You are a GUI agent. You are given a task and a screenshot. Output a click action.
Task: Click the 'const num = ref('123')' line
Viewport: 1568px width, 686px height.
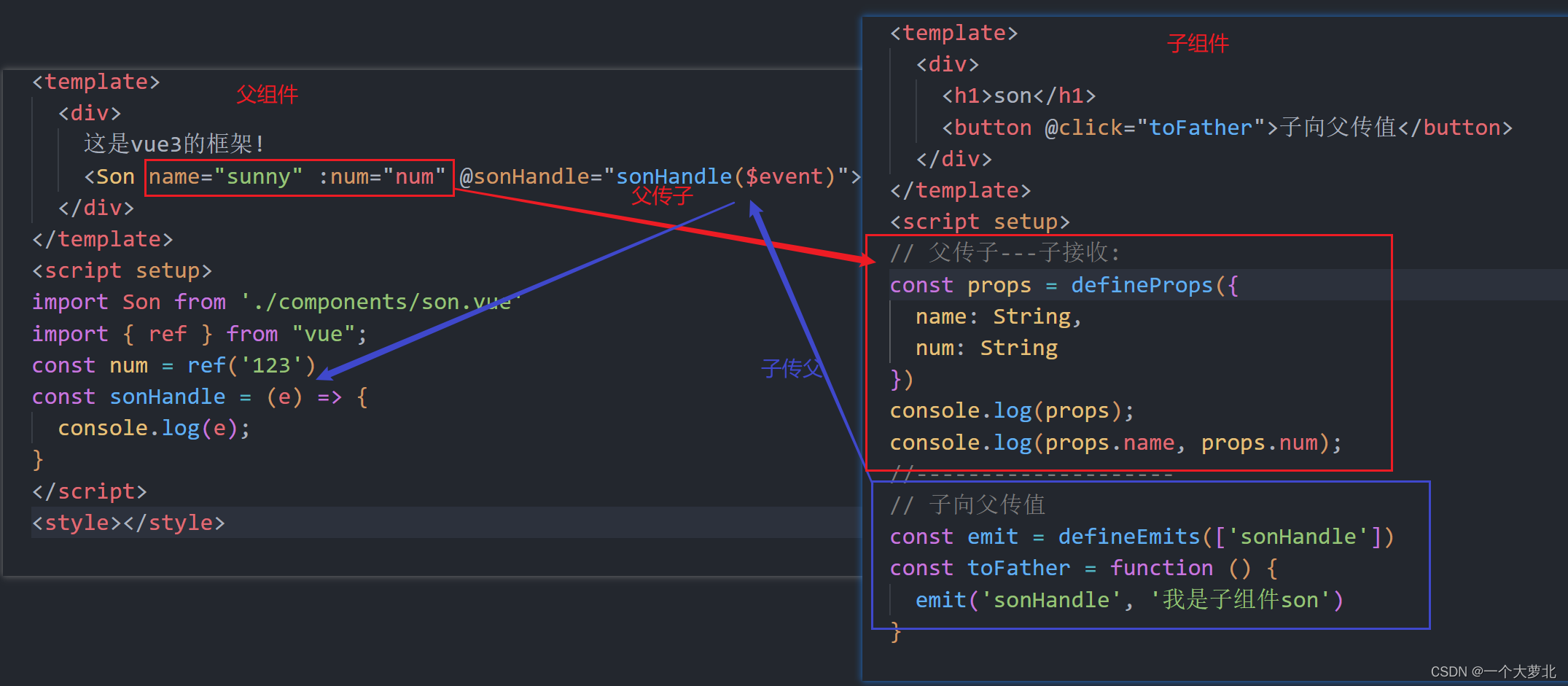tap(173, 366)
